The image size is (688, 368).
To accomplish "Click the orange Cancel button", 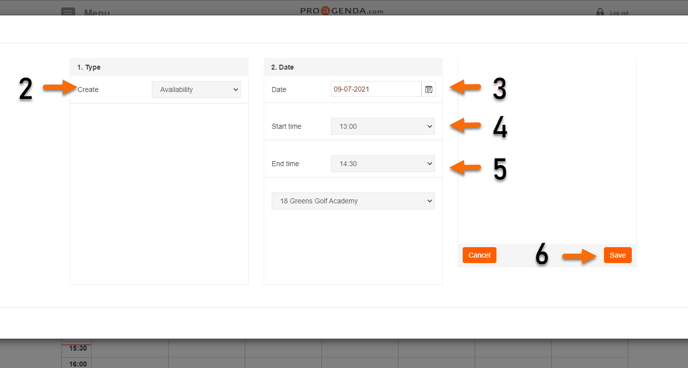I will (x=479, y=255).
